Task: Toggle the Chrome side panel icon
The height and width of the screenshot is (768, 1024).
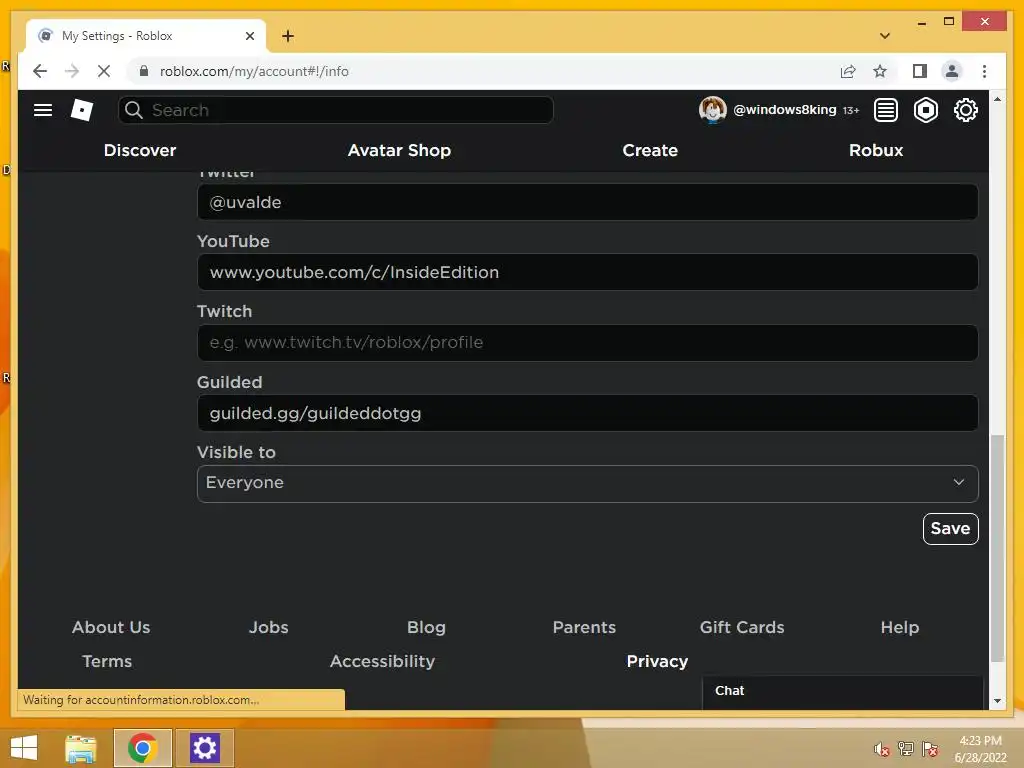Action: click(x=920, y=71)
